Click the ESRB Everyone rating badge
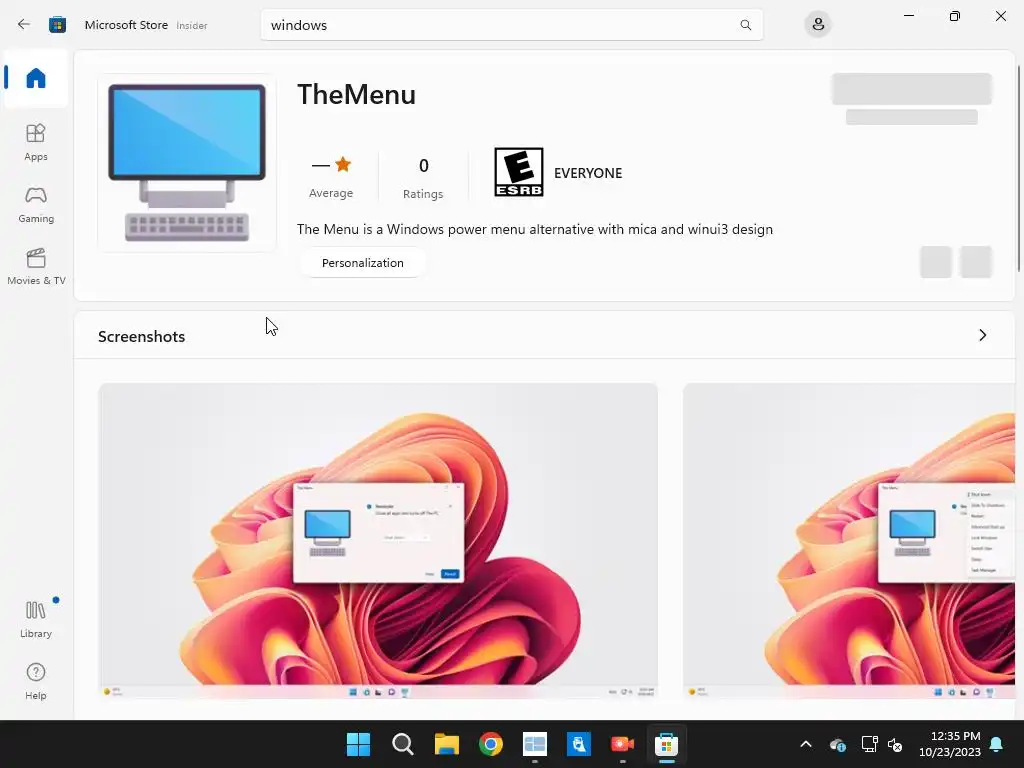The width and height of the screenshot is (1024, 768). [519, 172]
